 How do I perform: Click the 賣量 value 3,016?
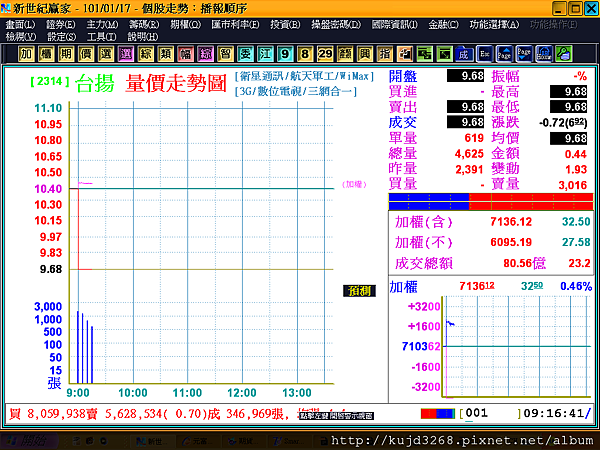coord(572,185)
